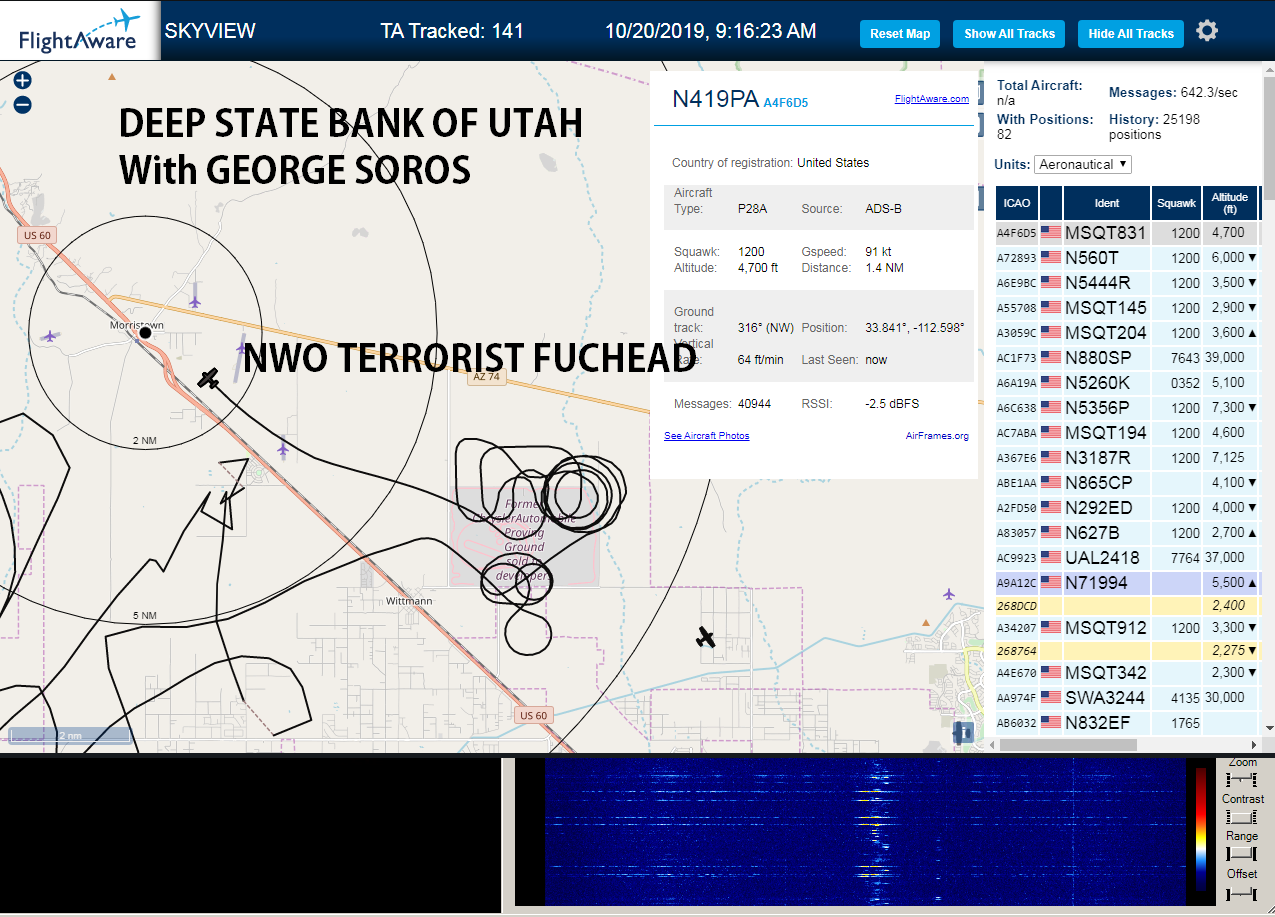Sort table by Ident column header
Image resolution: width=1275 pixels, height=917 pixels.
click(x=1107, y=203)
